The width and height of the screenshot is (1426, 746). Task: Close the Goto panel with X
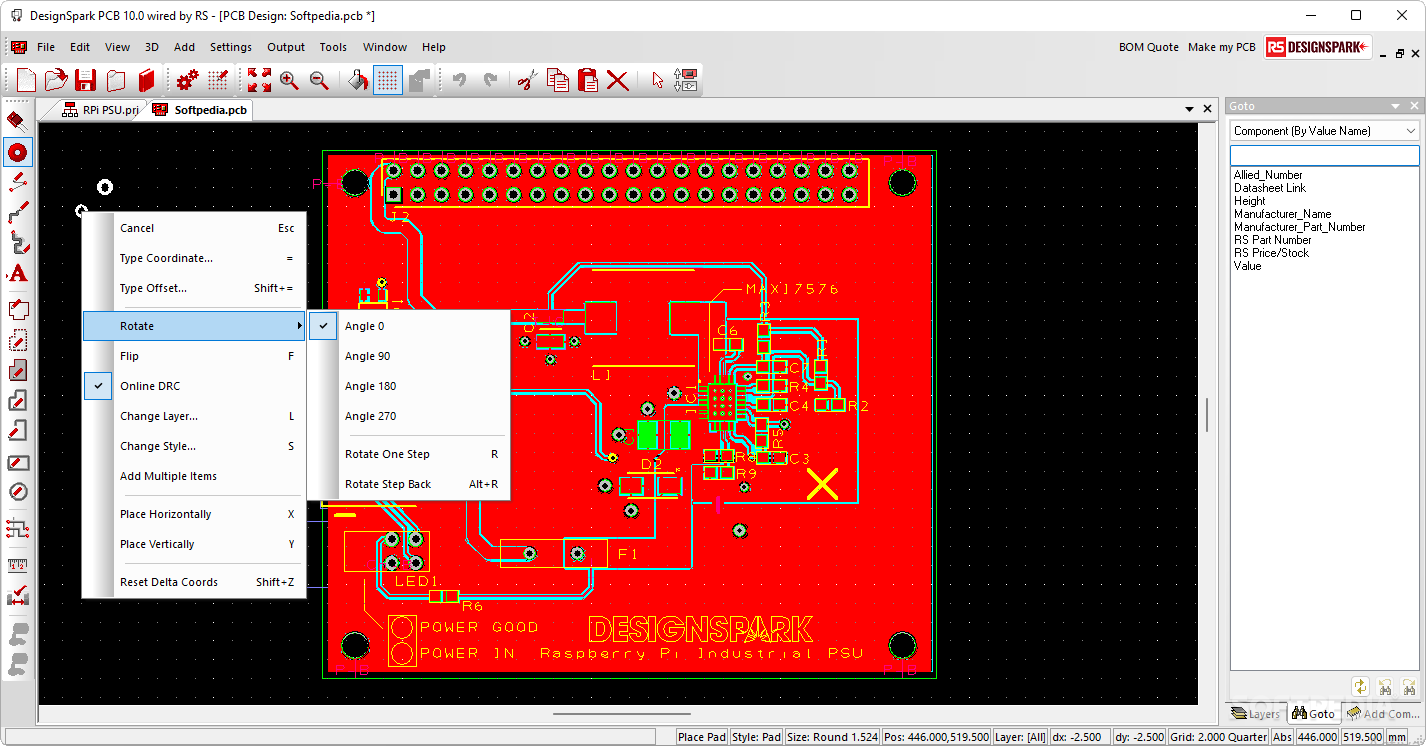pyautogui.click(x=1415, y=106)
